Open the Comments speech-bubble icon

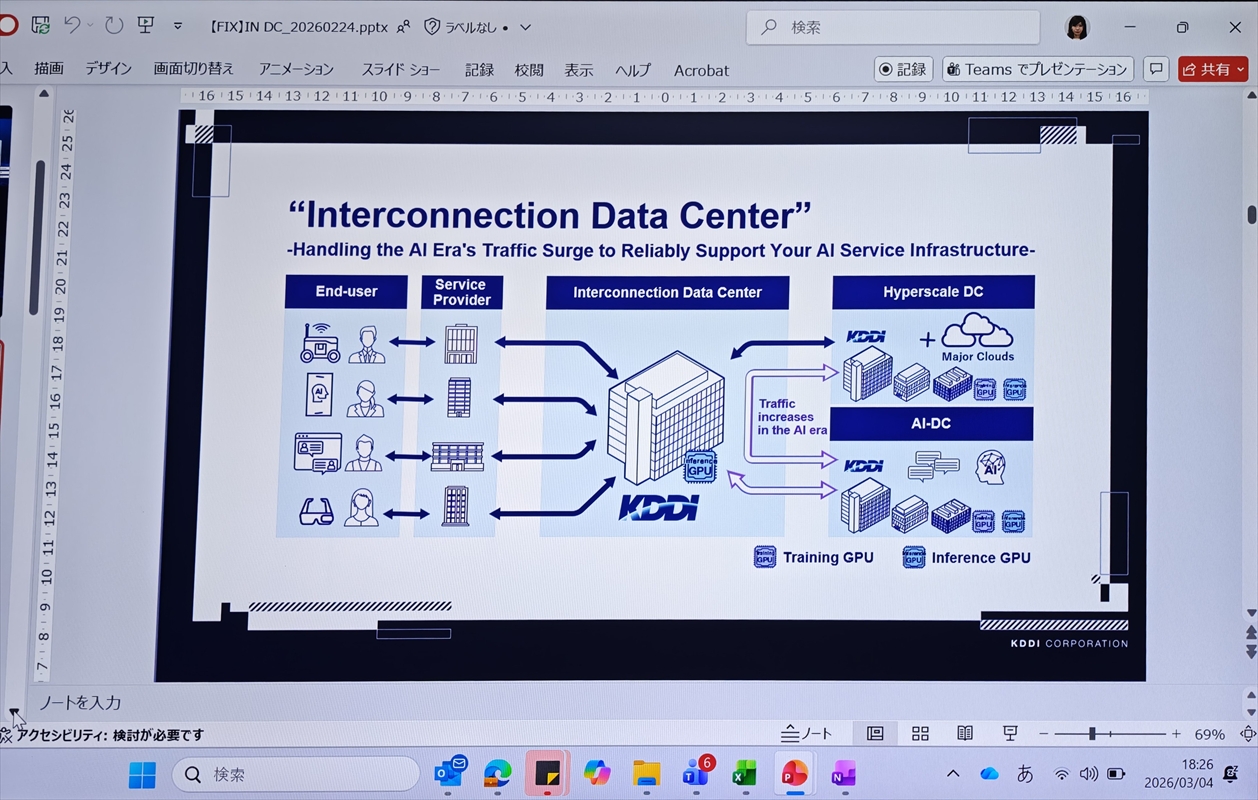[1156, 69]
